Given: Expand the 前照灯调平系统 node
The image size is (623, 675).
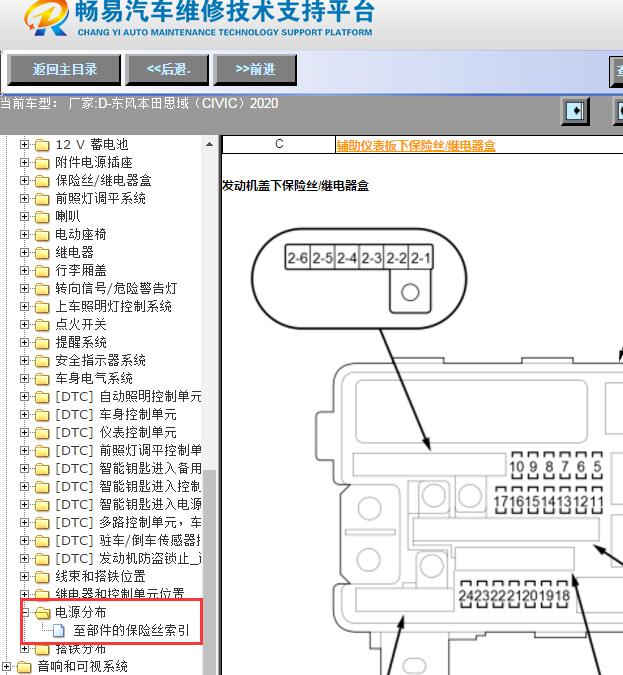Looking at the screenshot, I should click(25, 199).
